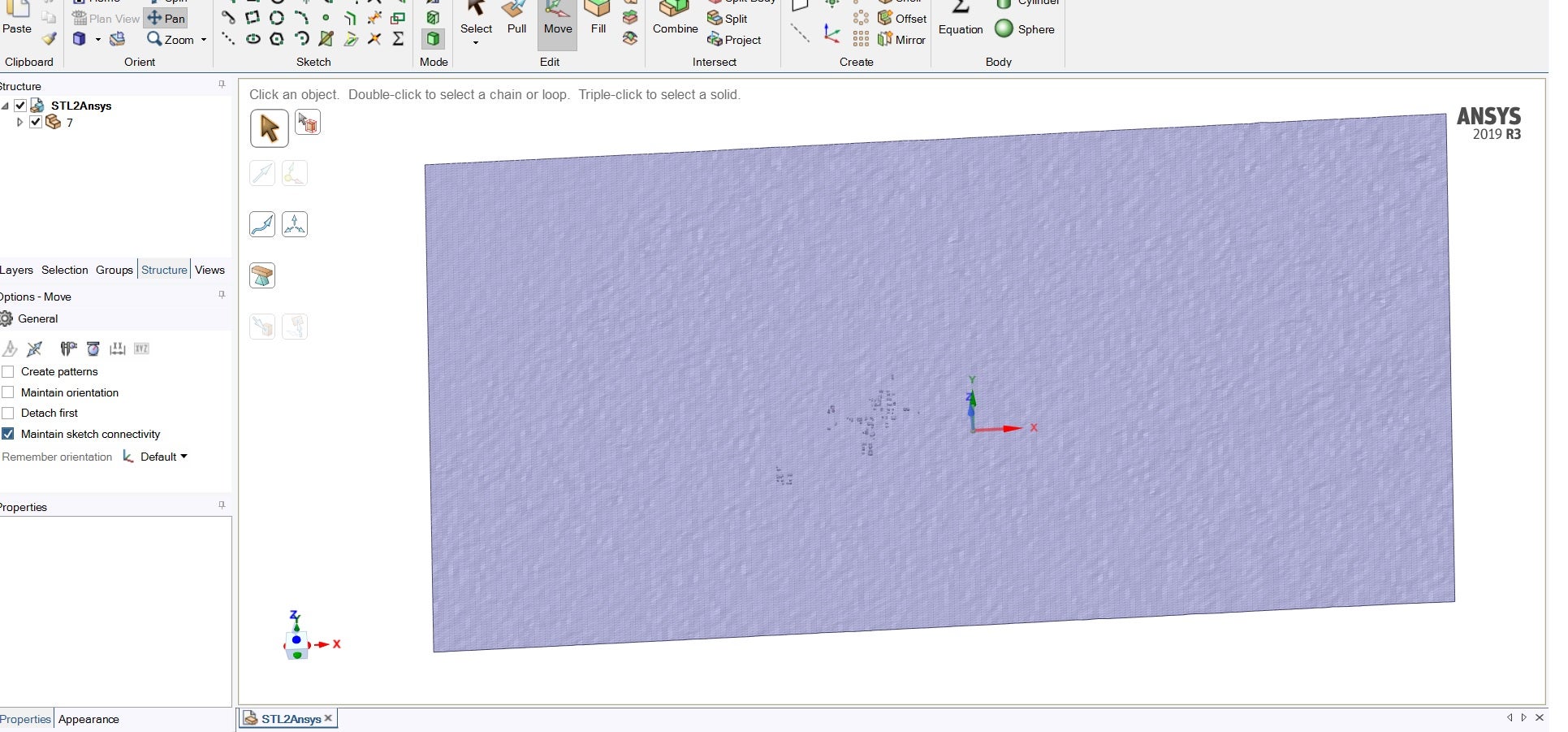The image size is (1568, 732).
Task: Click the Split tool in Intersect group
Action: click(x=728, y=19)
